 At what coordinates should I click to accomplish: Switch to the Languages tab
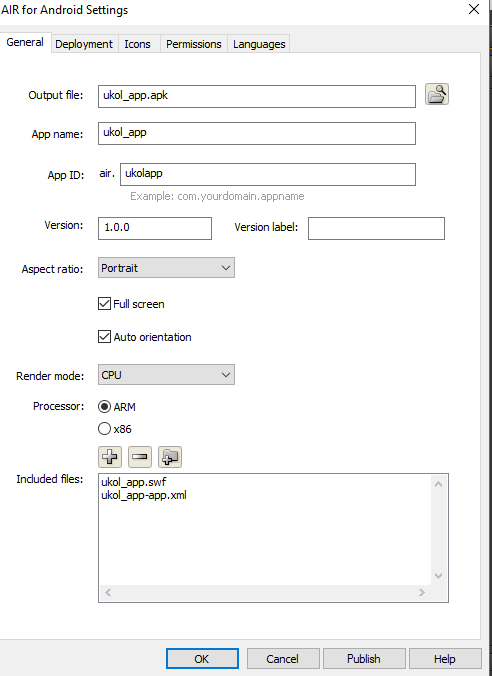[x=259, y=44]
